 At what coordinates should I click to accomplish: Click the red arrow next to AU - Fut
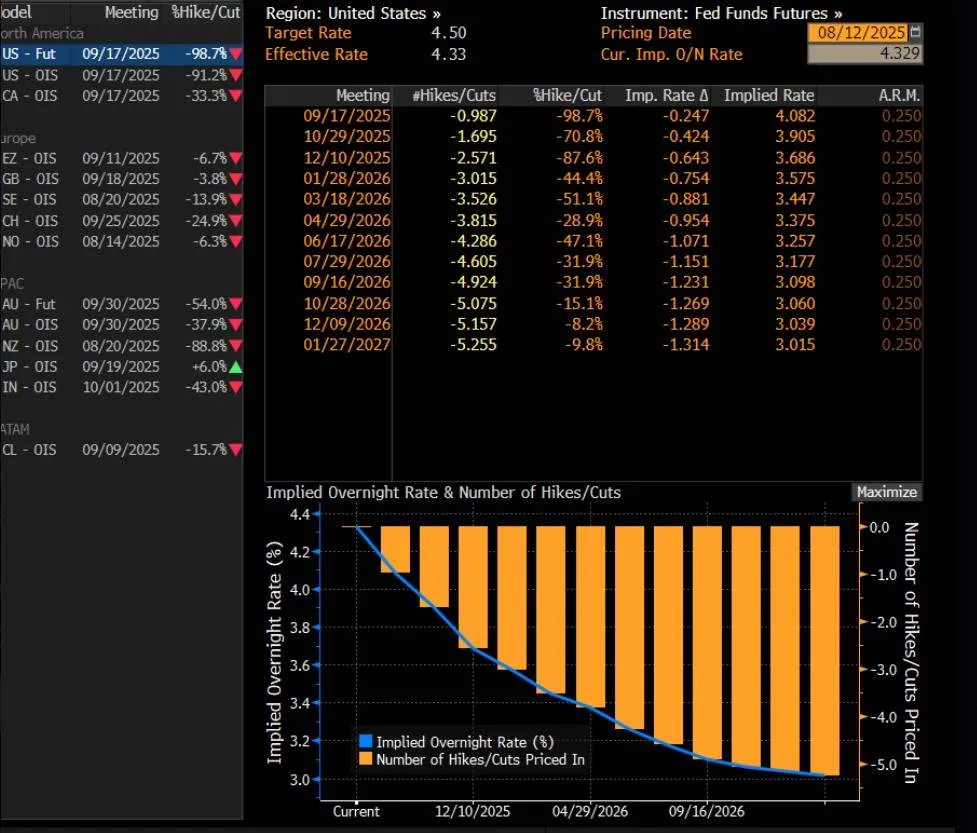(x=235, y=304)
